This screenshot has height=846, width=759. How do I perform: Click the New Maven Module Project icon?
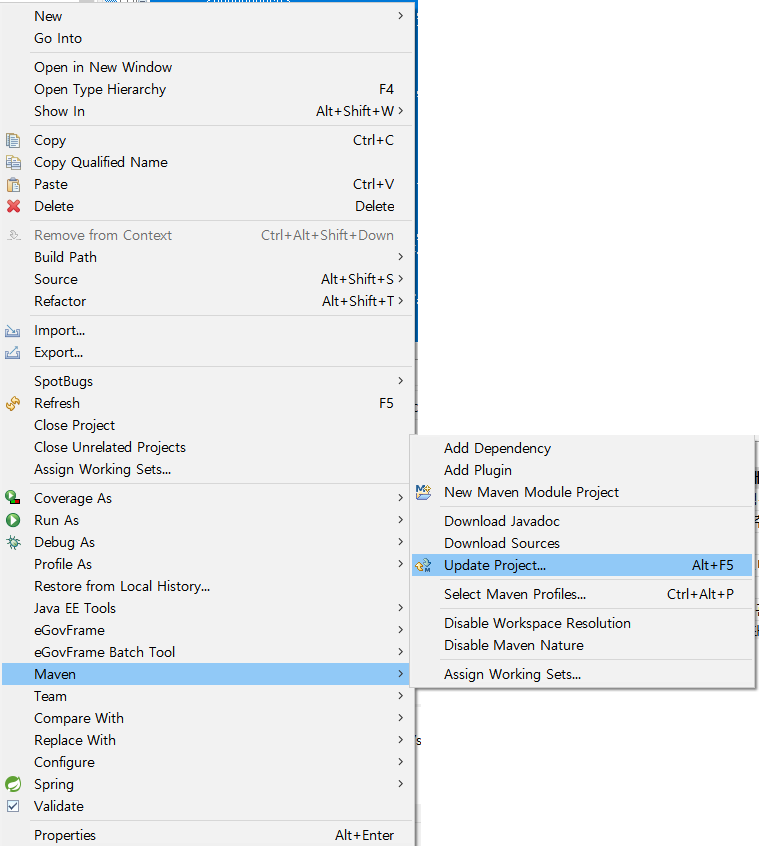423,492
